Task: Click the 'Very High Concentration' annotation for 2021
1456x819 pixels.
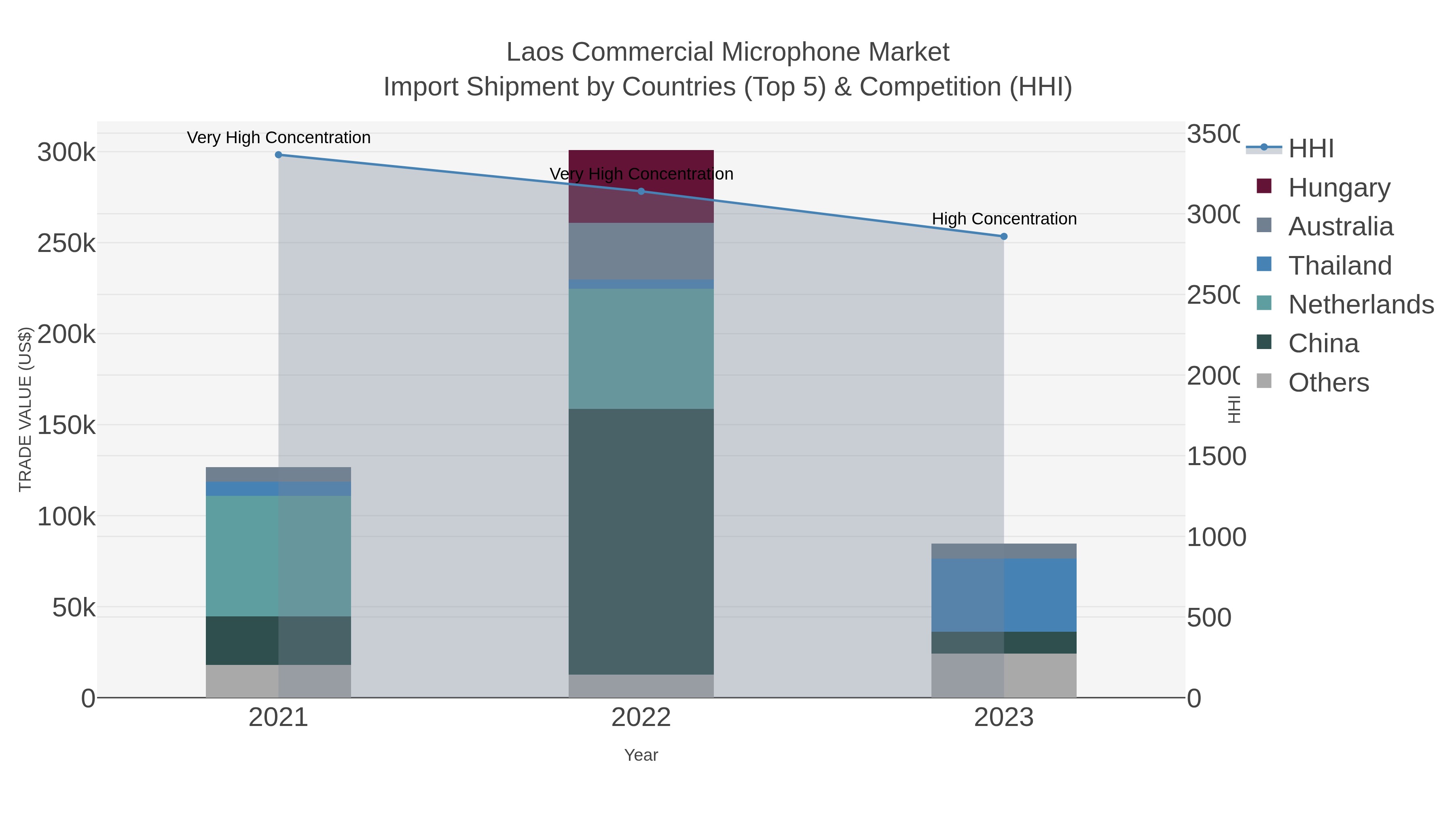Action: (x=279, y=138)
